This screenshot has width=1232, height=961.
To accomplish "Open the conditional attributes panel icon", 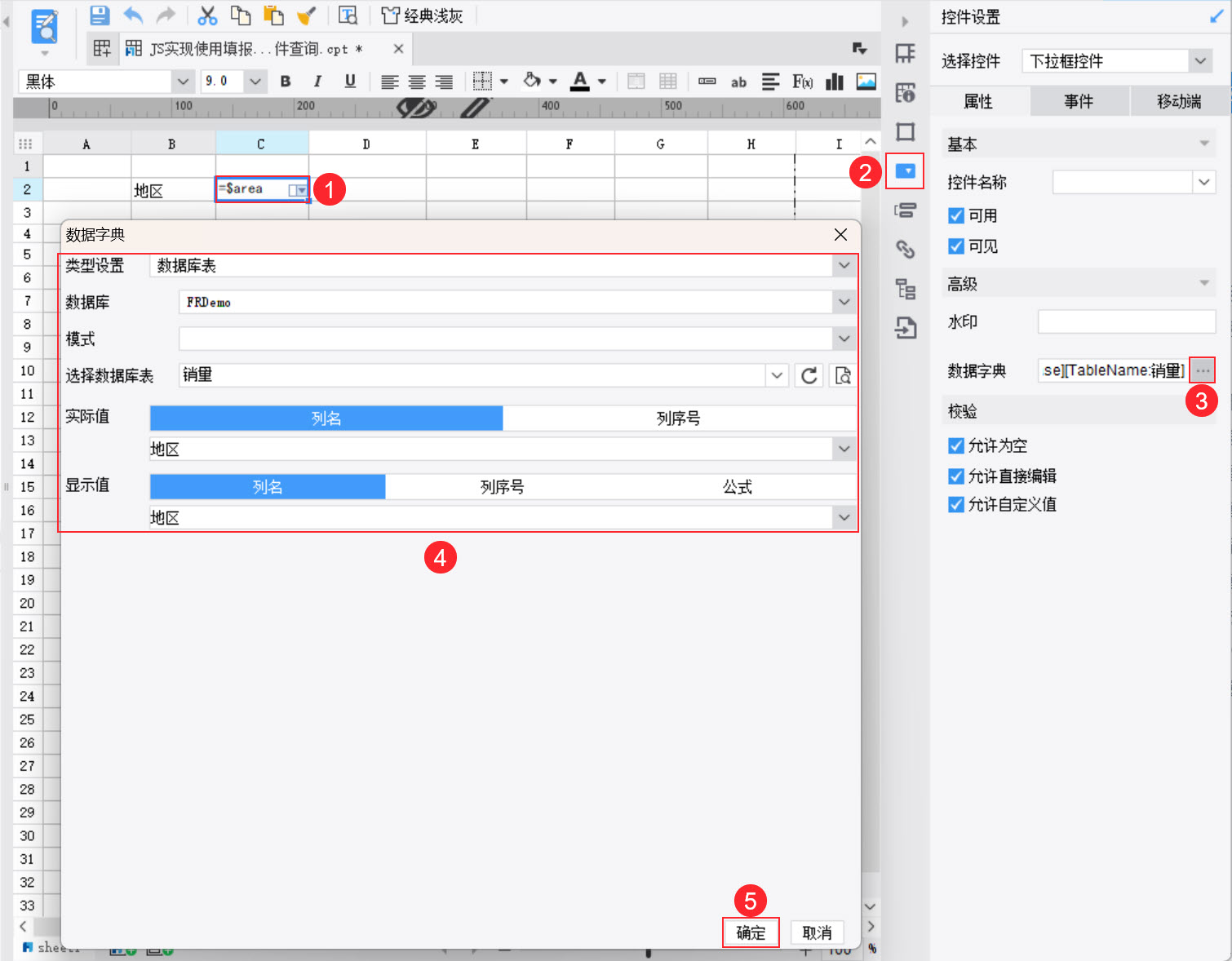I will pos(906,210).
